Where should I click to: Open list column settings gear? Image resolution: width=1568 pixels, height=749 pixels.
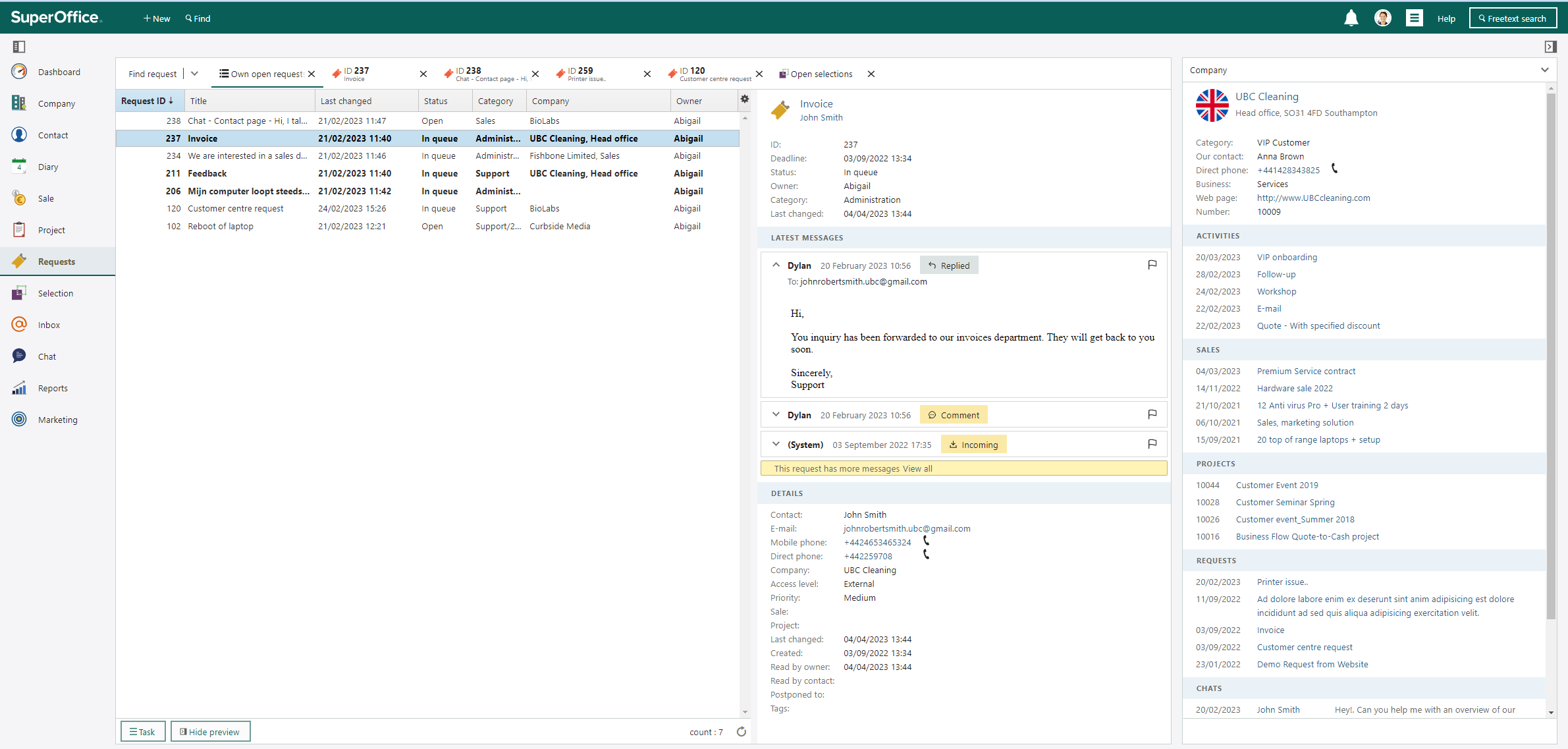[745, 99]
